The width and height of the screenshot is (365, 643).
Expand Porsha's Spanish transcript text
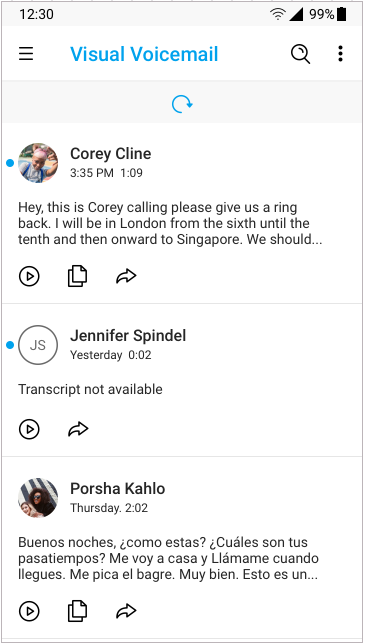(x=169, y=559)
